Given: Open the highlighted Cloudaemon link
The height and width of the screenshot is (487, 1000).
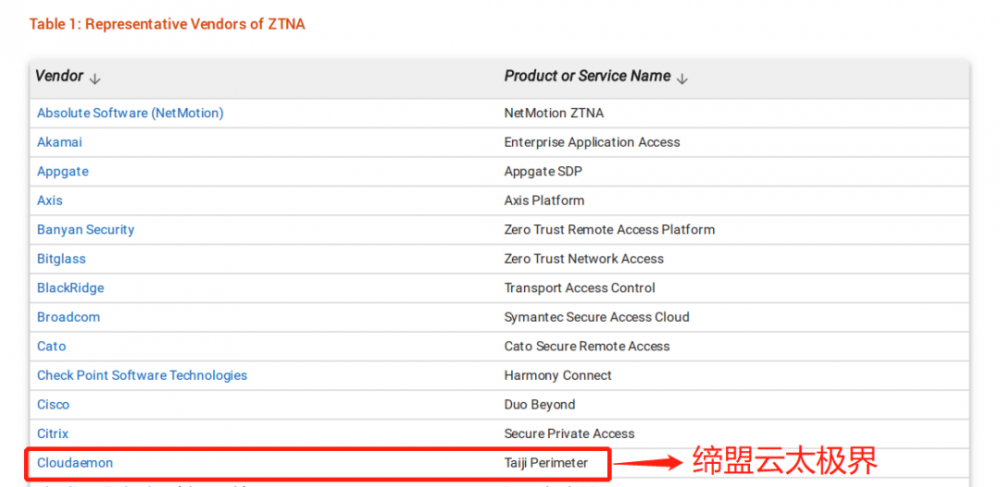Looking at the screenshot, I should coord(75,463).
